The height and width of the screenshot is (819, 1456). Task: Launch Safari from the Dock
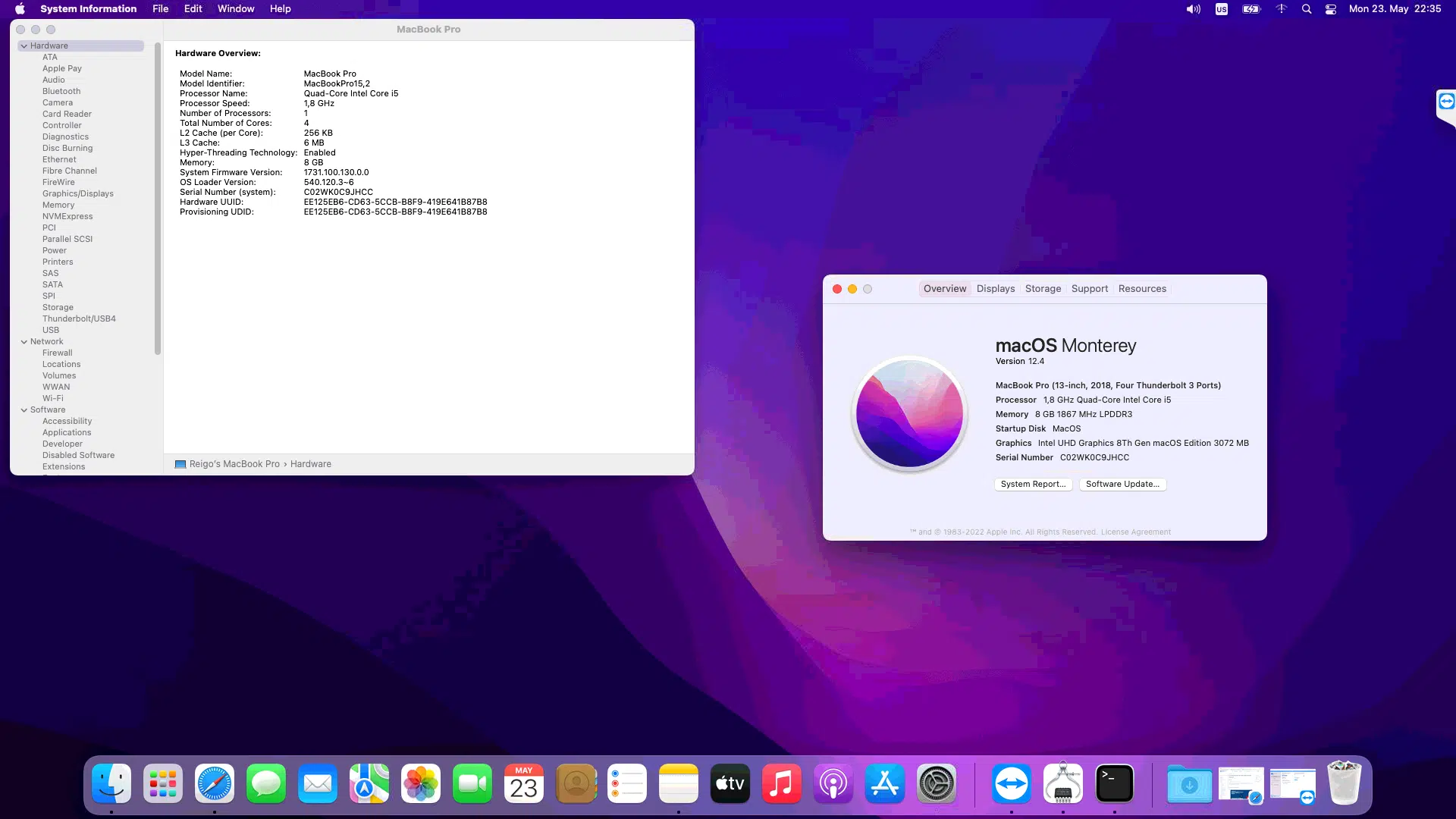(x=215, y=783)
